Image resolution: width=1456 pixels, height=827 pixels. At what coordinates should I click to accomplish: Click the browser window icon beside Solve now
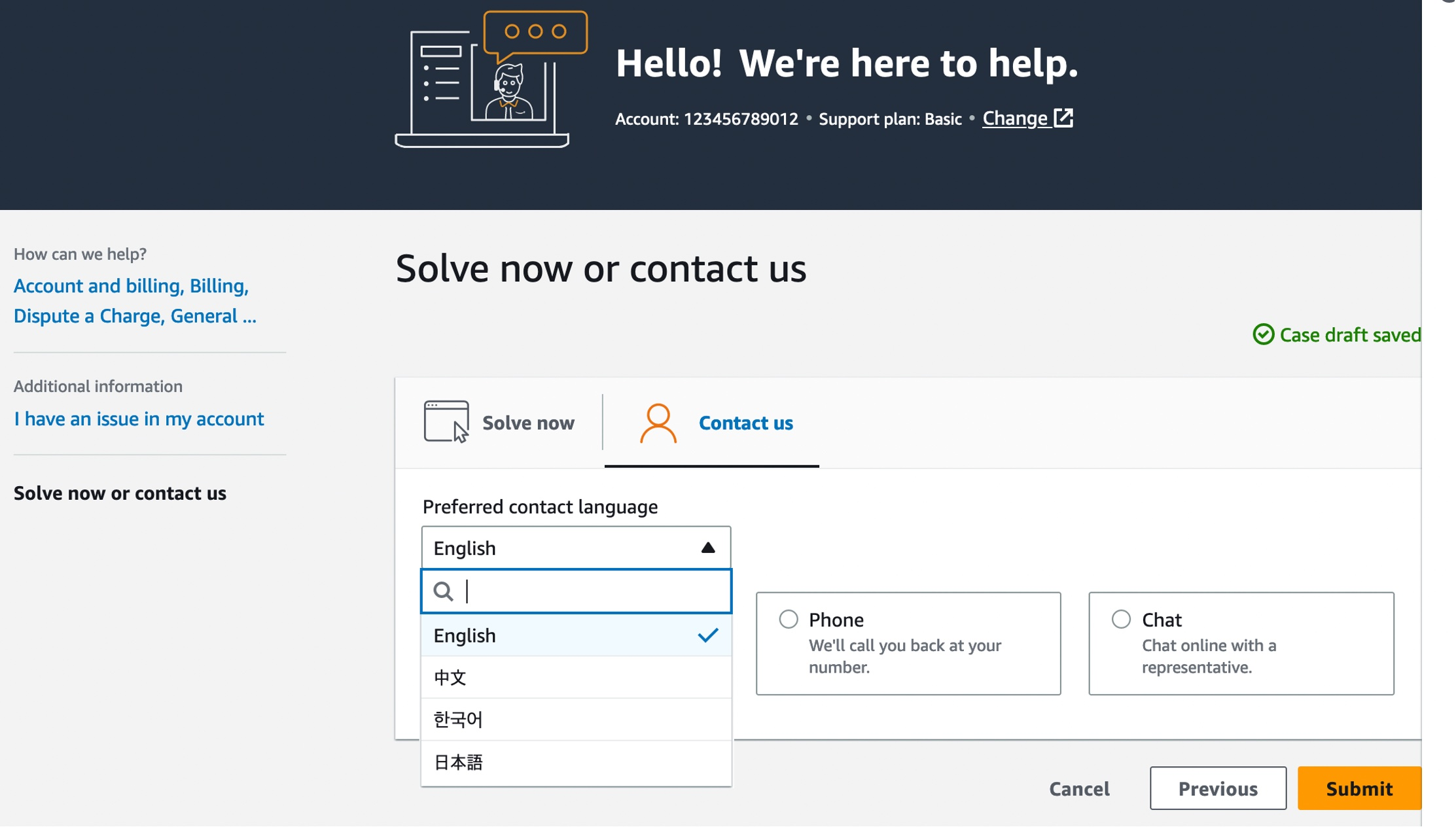tap(446, 422)
